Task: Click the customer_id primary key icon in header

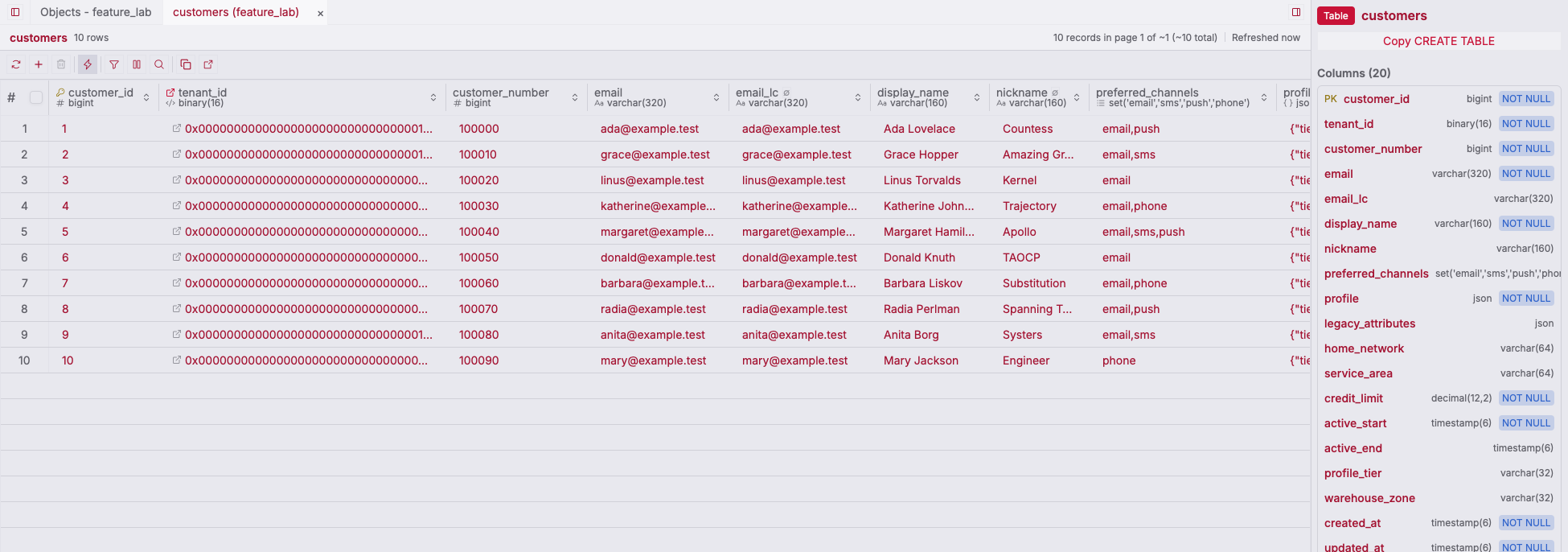Action: point(60,93)
